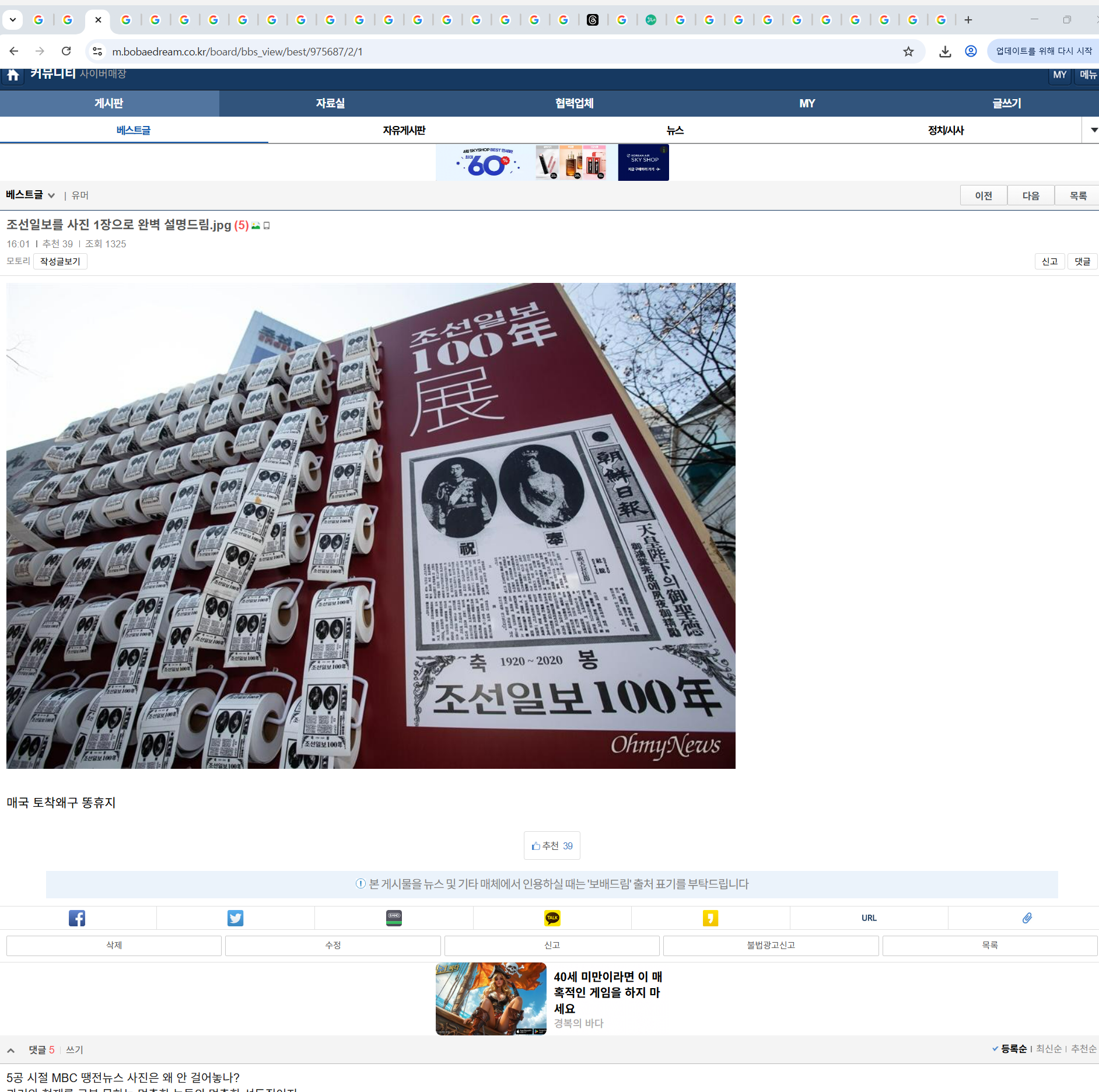Viewport: 1099px width, 1092px height.
Task: Open the MY tab in navigation
Action: pos(807,103)
